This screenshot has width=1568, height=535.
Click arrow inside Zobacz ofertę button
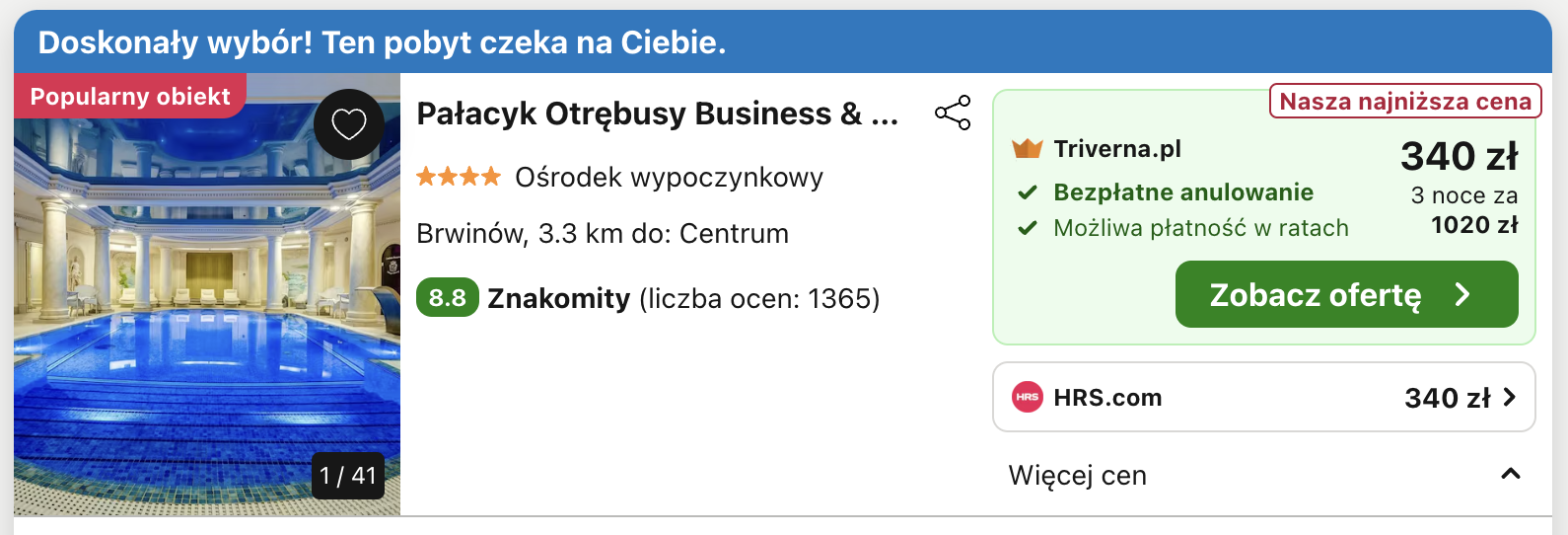pos(1462,294)
